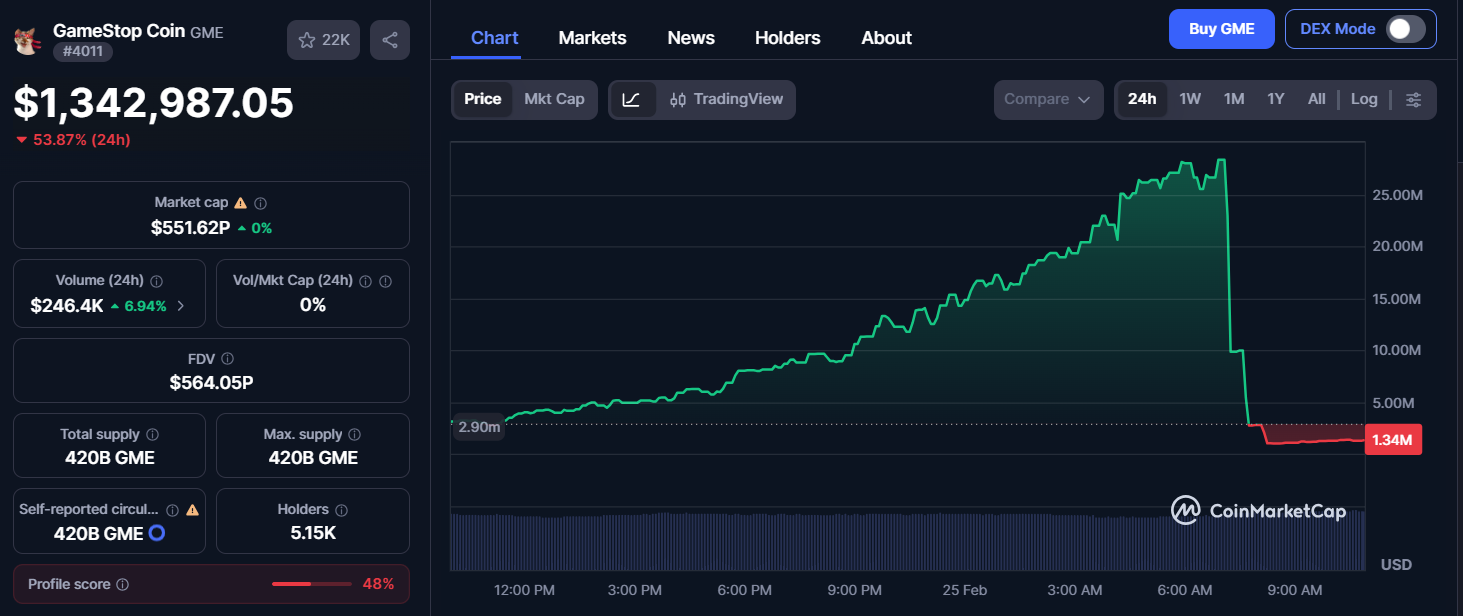Click the 1.34M current price label
Image resolution: width=1463 pixels, height=616 pixels.
coord(1392,440)
